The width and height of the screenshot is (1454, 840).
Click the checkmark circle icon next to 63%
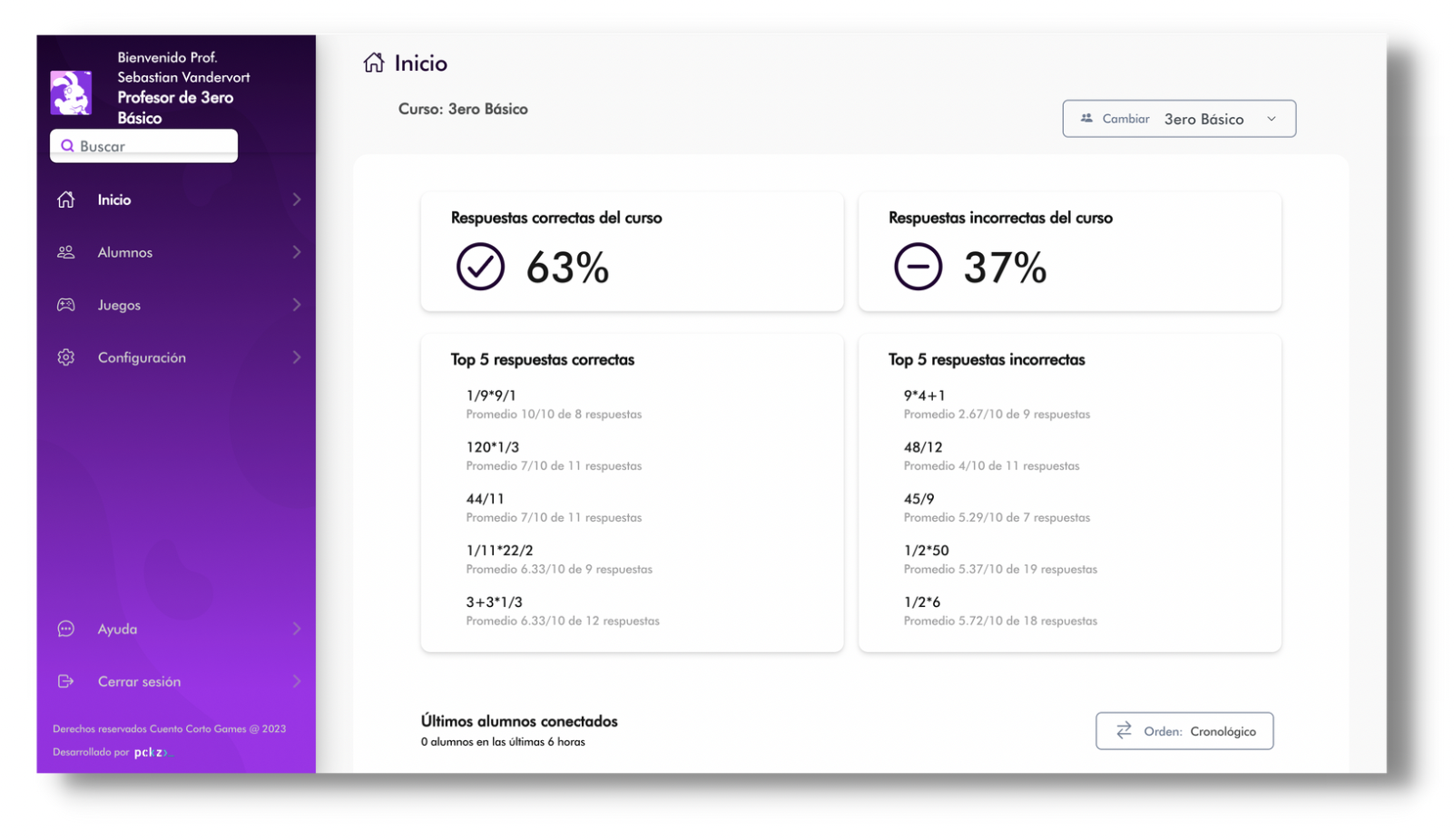[479, 267]
